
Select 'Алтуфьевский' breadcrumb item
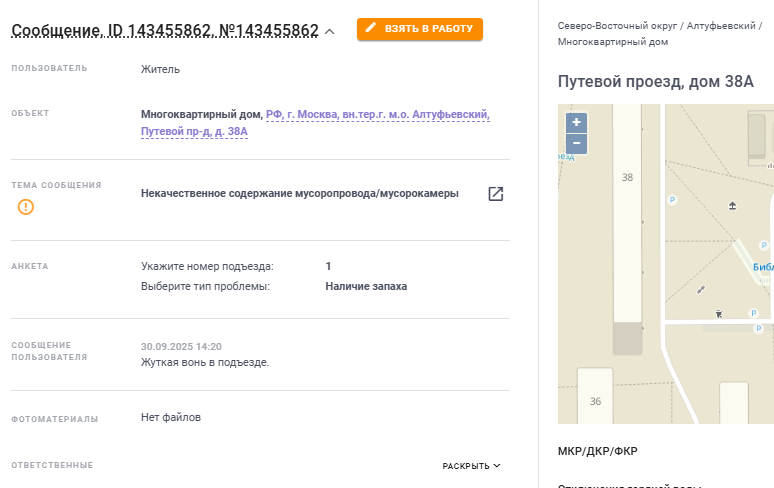[720, 25]
